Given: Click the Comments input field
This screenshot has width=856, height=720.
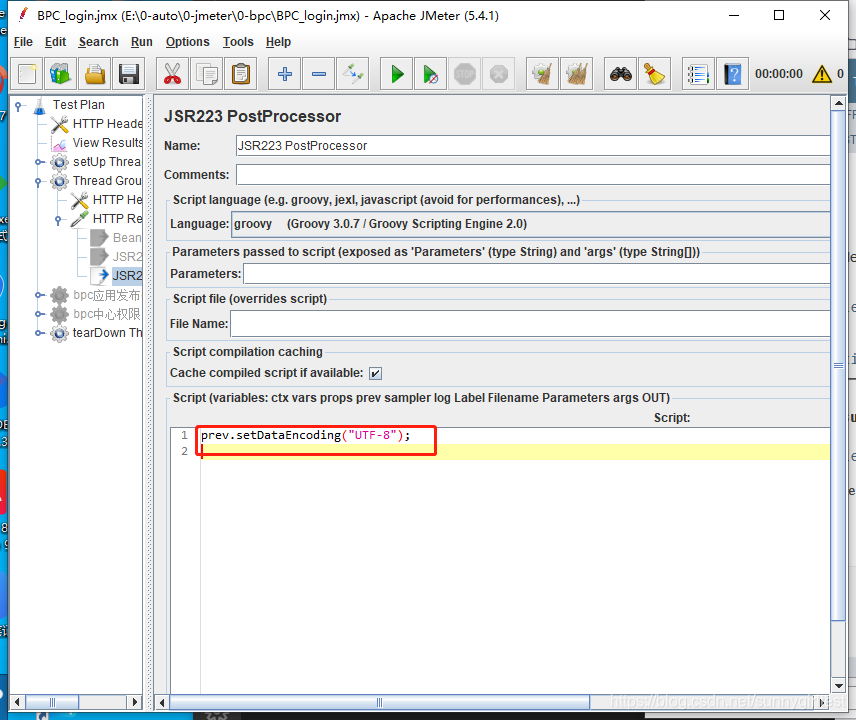Looking at the screenshot, I should [x=533, y=175].
